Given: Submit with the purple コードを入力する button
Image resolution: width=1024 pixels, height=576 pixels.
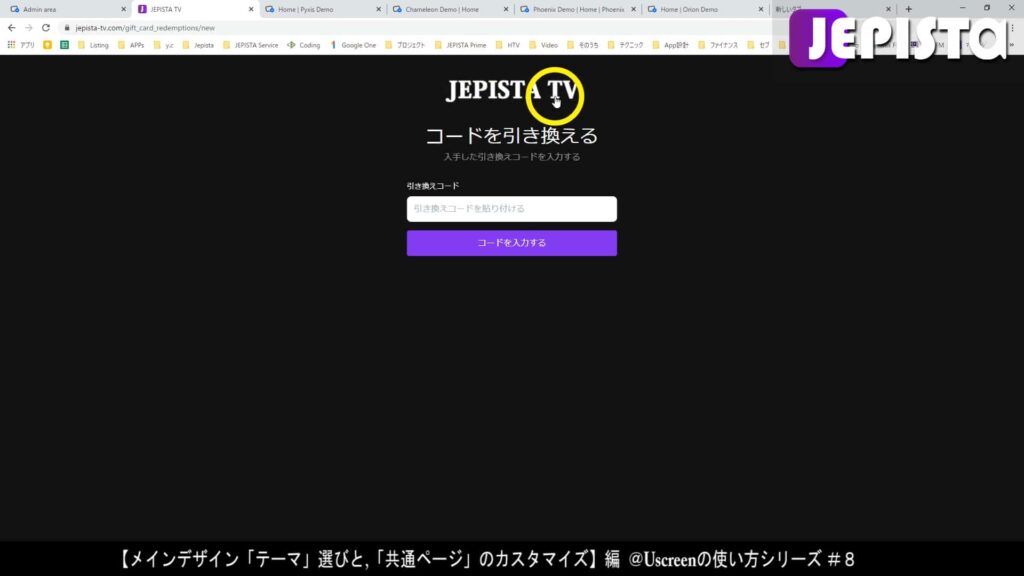Looking at the screenshot, I should 511,243.
